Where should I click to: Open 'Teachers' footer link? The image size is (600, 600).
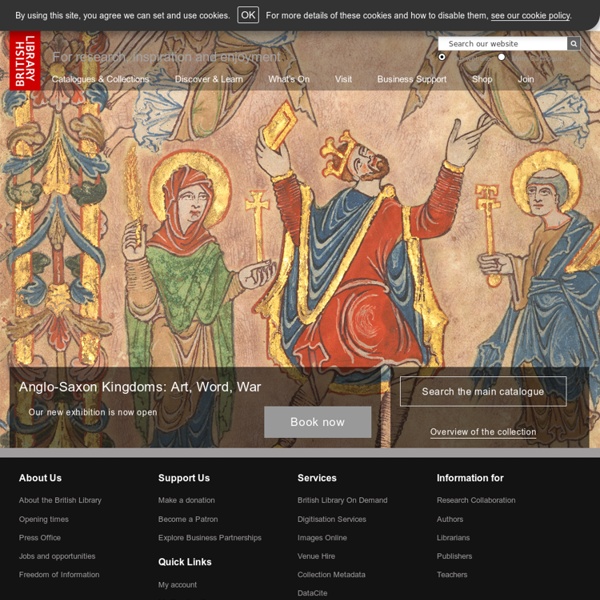click(x=452, y=574)
